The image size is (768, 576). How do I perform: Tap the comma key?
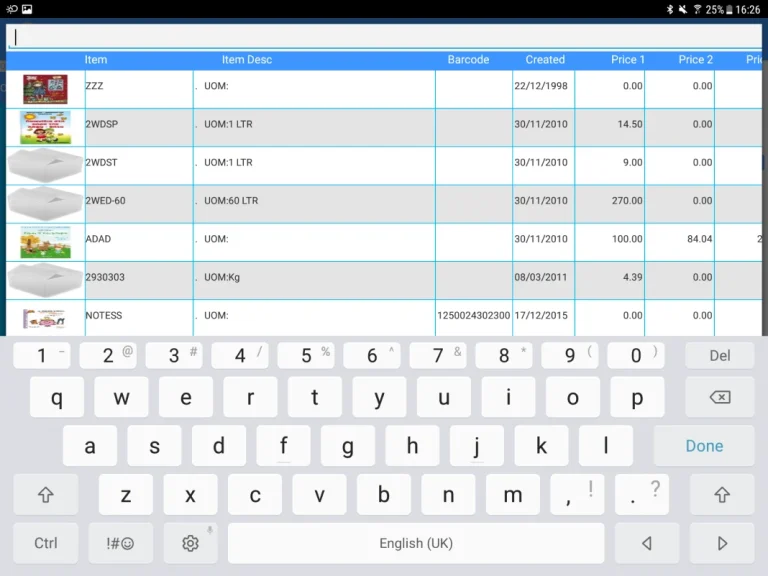click(x=577, y=495)
